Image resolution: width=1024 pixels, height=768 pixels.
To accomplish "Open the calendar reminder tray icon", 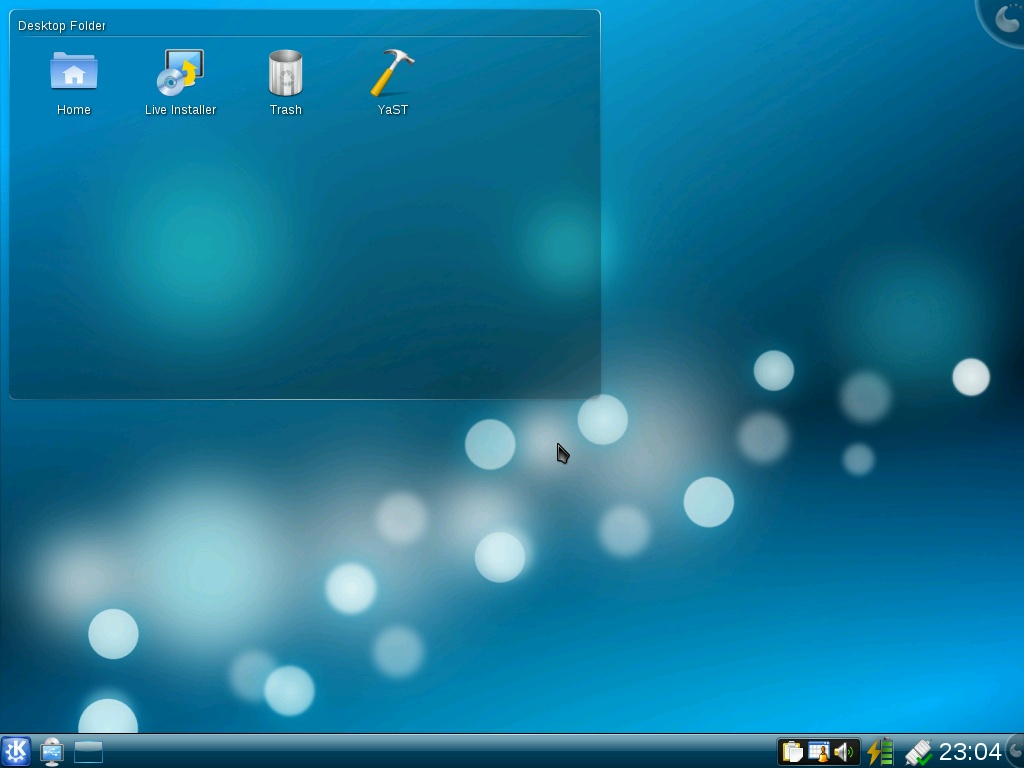I will coord(818,752).
